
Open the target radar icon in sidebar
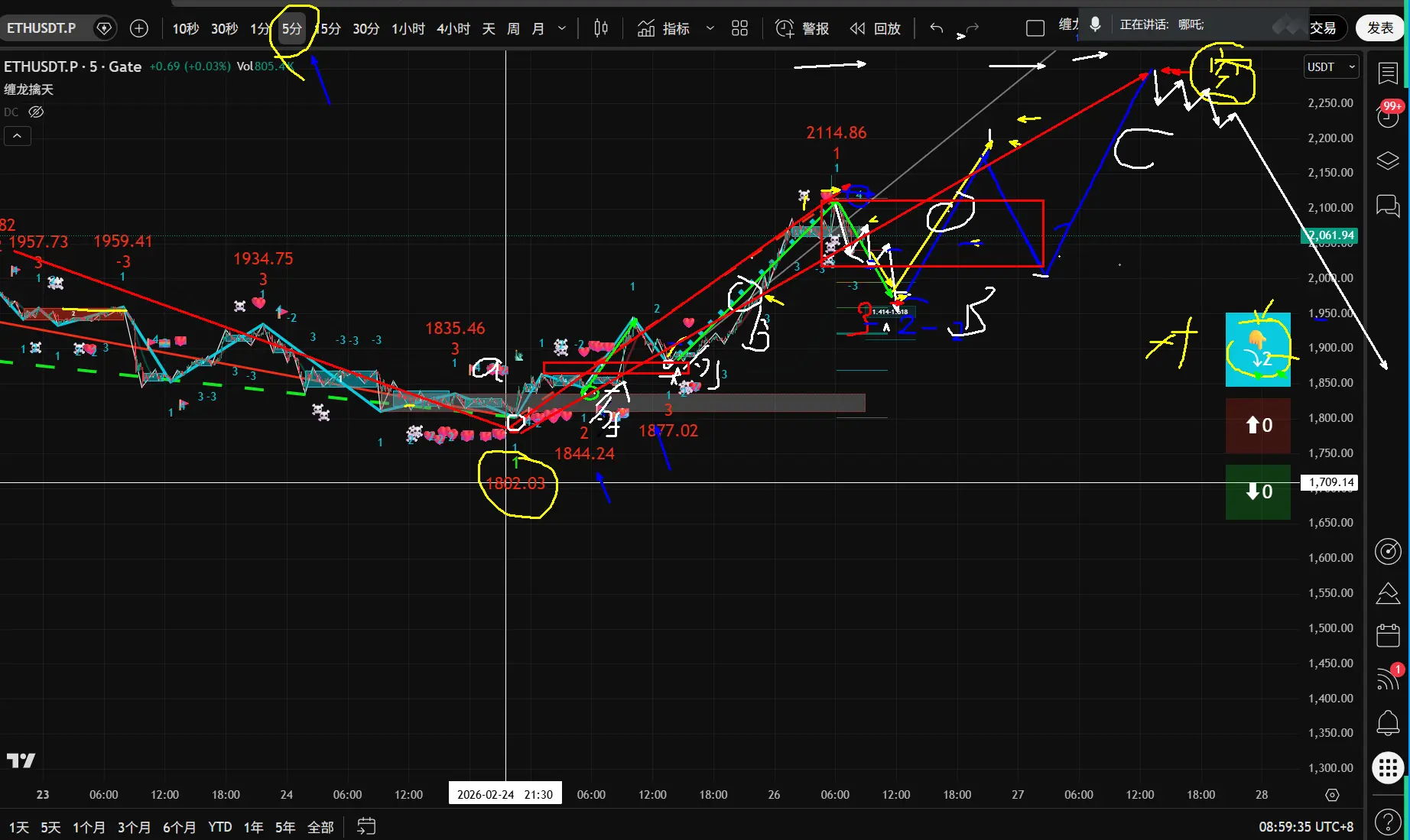pos(1388,551)
